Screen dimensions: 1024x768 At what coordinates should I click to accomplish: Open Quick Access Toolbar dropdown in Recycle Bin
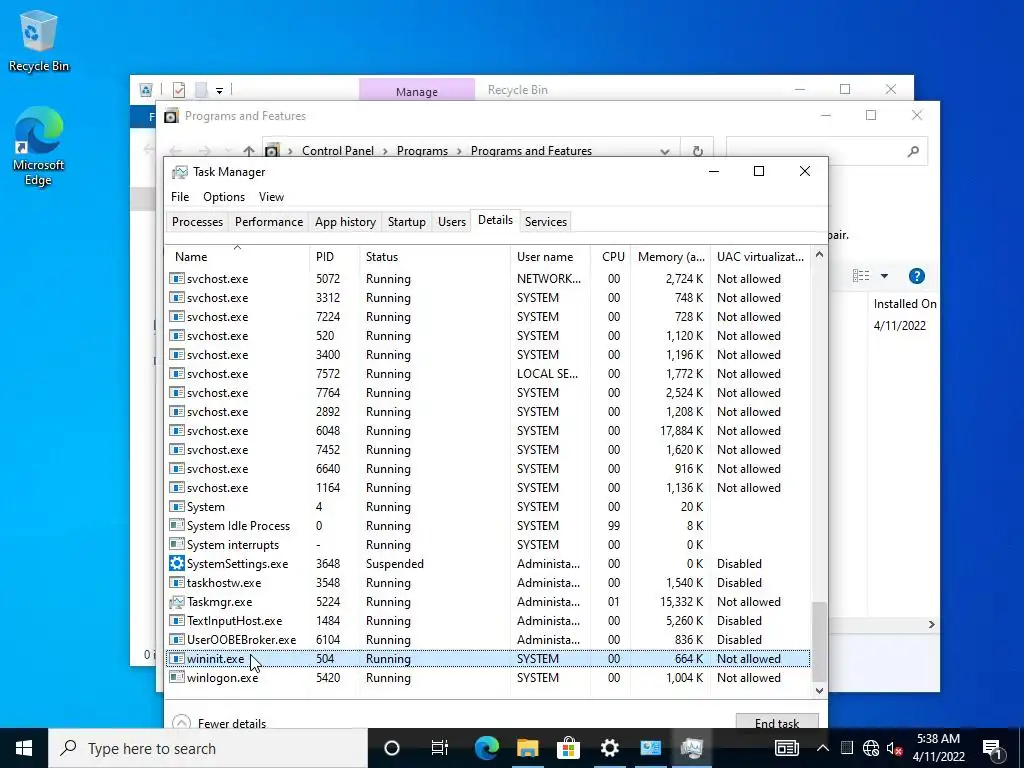[219, 90]
